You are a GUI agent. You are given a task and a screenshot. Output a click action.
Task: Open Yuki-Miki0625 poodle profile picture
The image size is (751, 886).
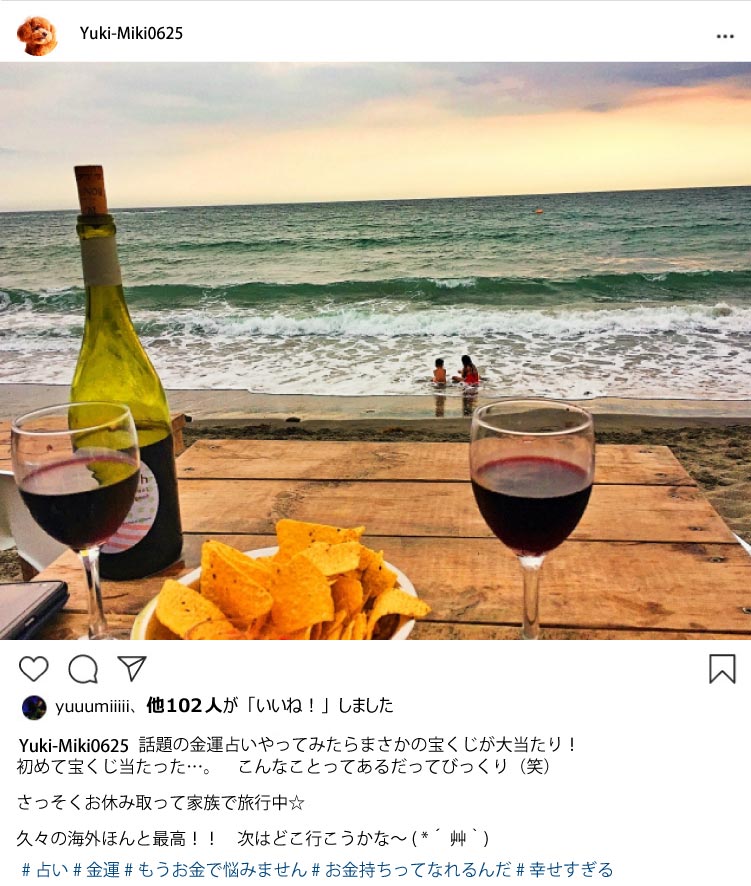[37, 36]
